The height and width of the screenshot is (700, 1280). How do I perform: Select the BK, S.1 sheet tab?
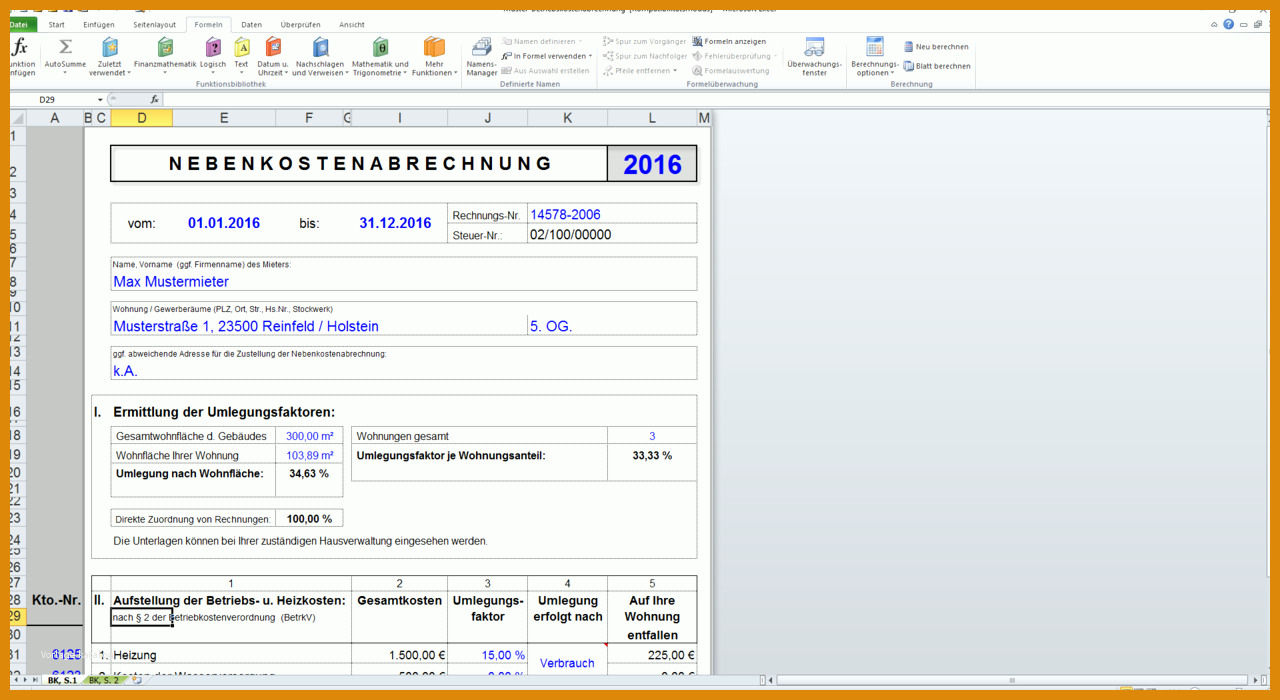tap(62, 680)
